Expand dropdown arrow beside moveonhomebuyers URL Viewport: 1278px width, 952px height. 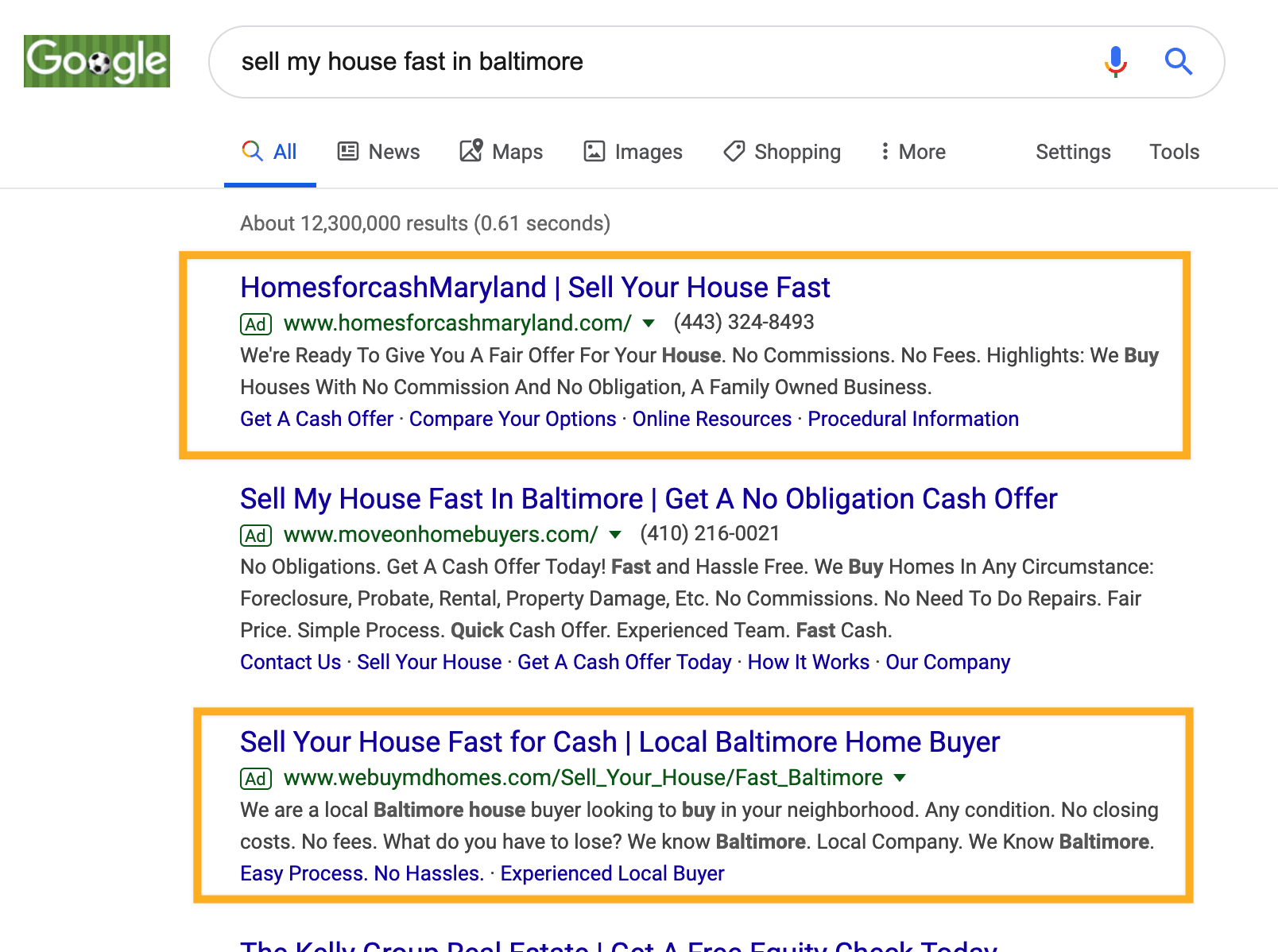(615, 535)
